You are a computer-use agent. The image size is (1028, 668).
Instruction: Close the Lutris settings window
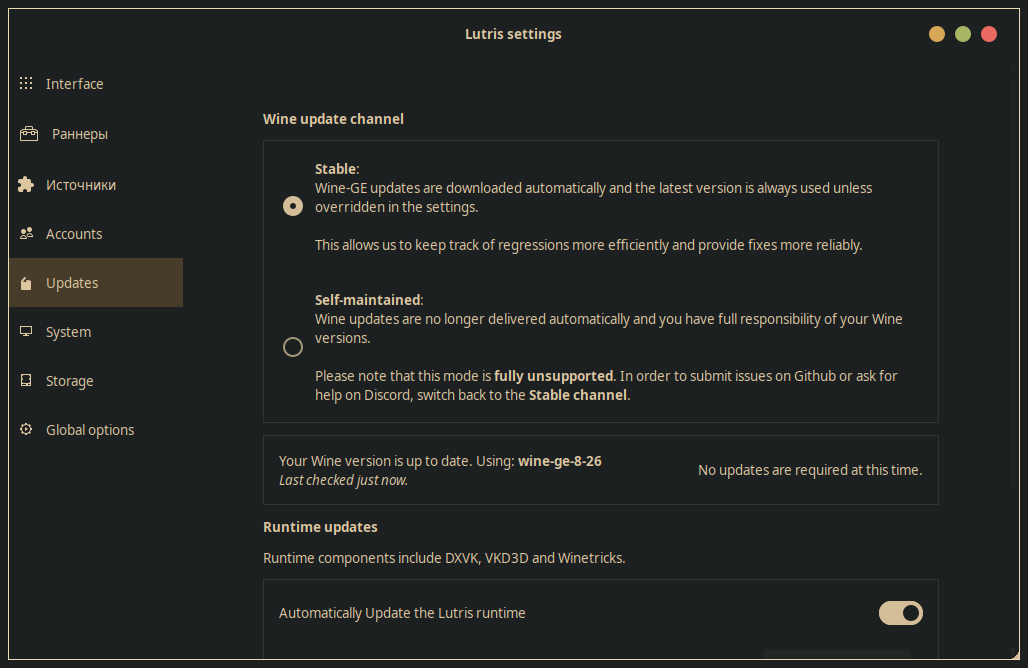989,34
